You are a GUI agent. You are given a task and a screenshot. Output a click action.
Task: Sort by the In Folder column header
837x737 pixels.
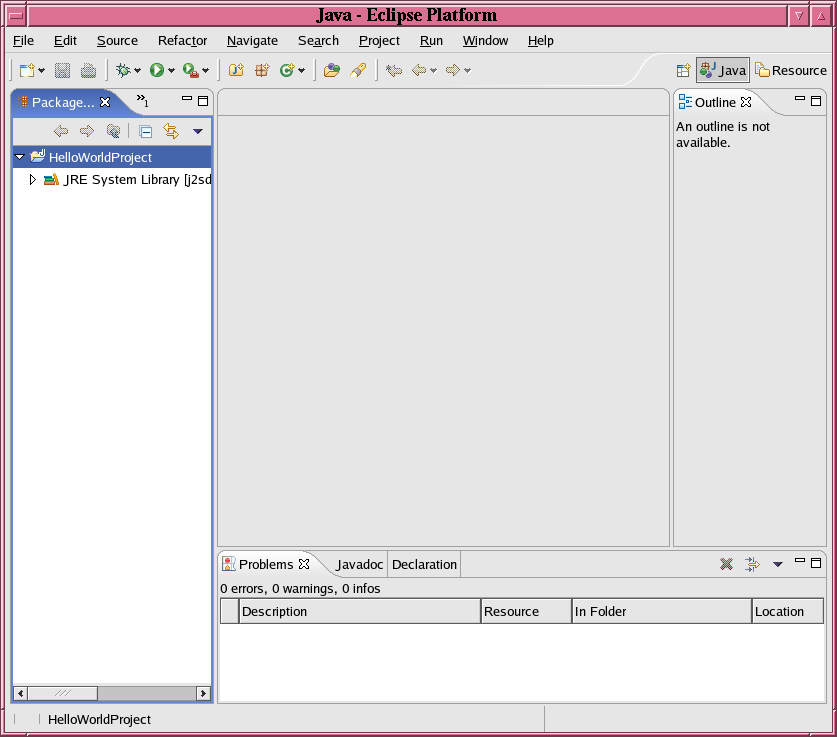(662, 612)
